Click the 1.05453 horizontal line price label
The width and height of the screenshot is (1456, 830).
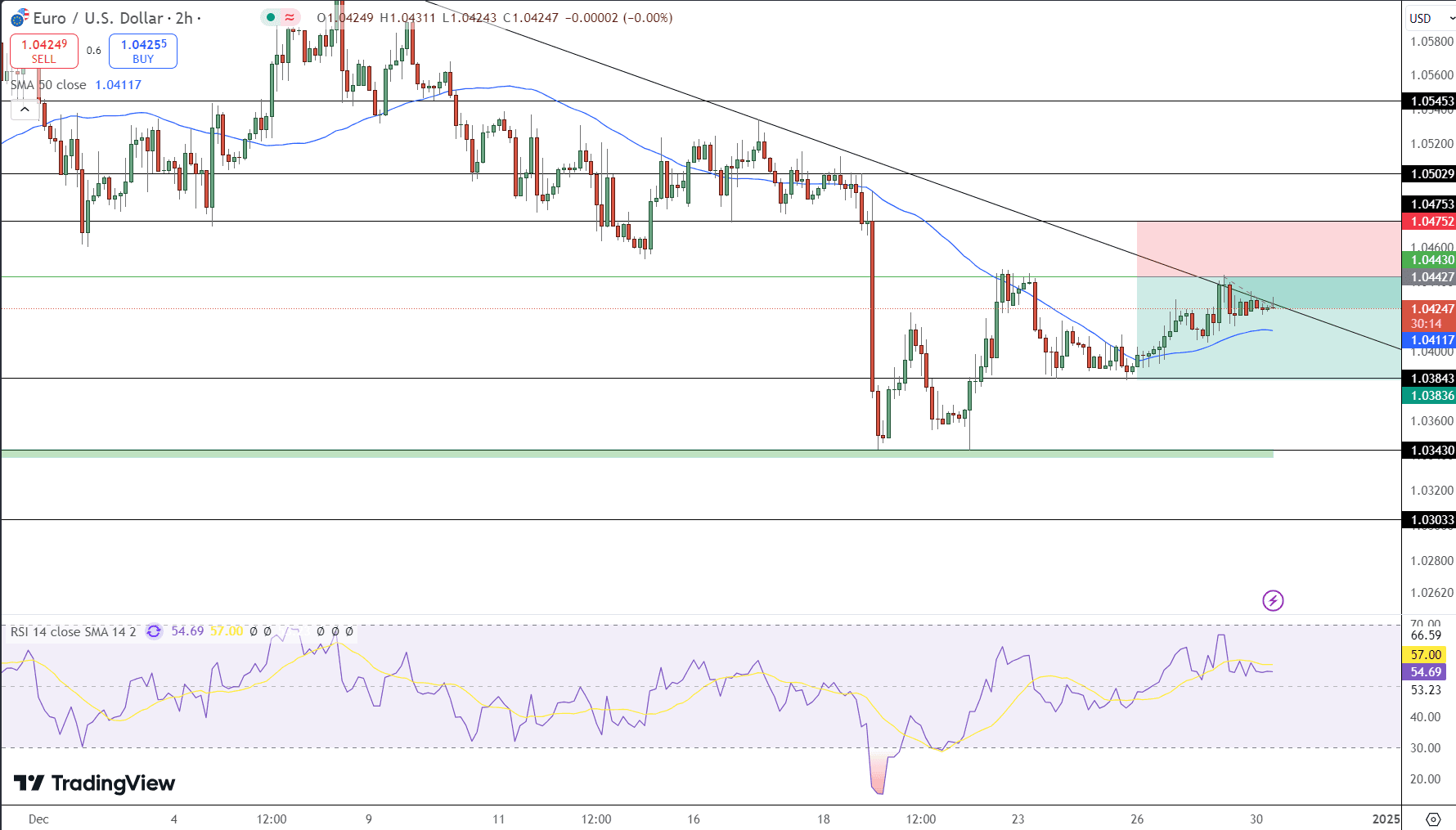pyautogui.click(x=1429, y=101)
